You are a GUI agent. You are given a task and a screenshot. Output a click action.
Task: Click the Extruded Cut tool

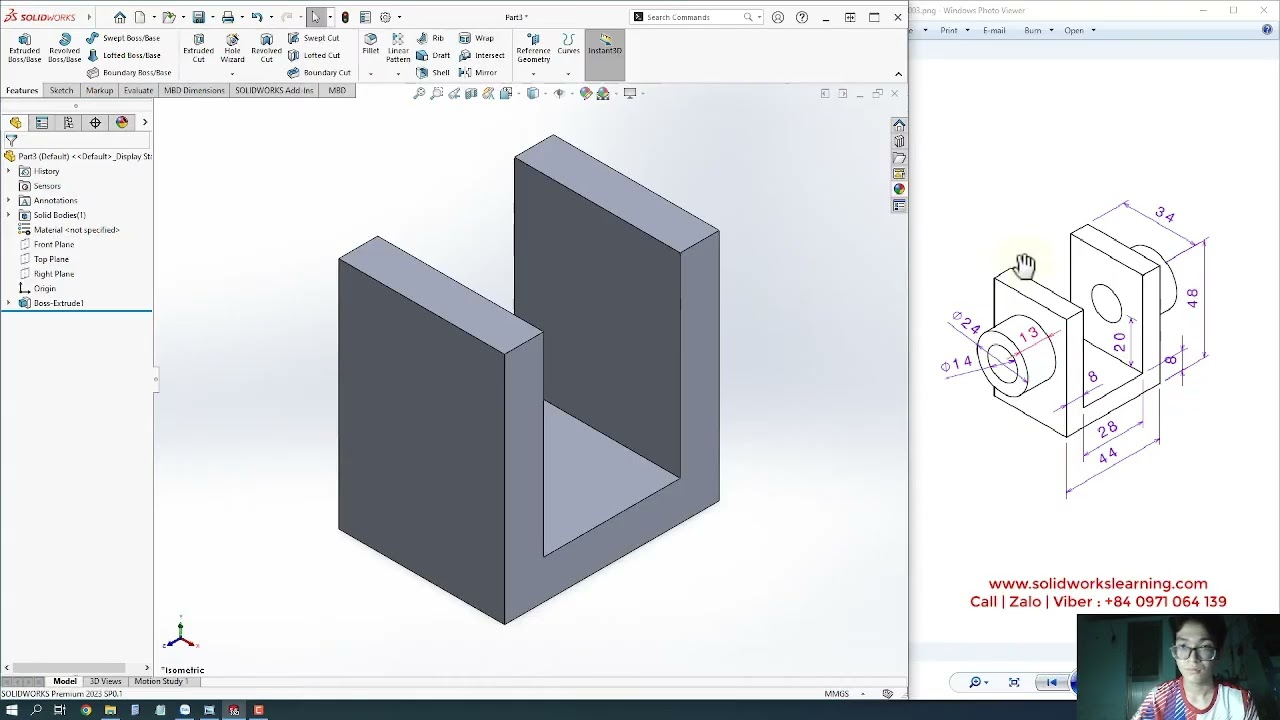198,48
